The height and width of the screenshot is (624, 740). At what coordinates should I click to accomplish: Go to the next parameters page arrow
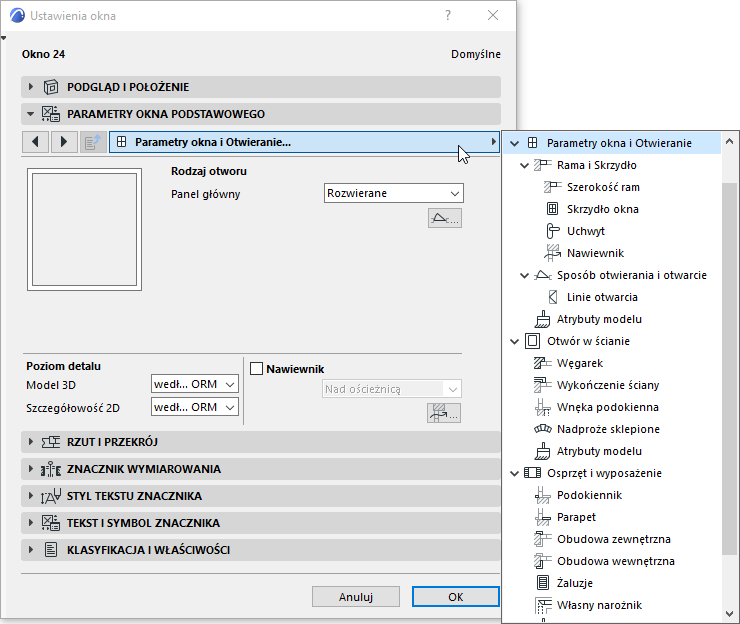(64, 142)
